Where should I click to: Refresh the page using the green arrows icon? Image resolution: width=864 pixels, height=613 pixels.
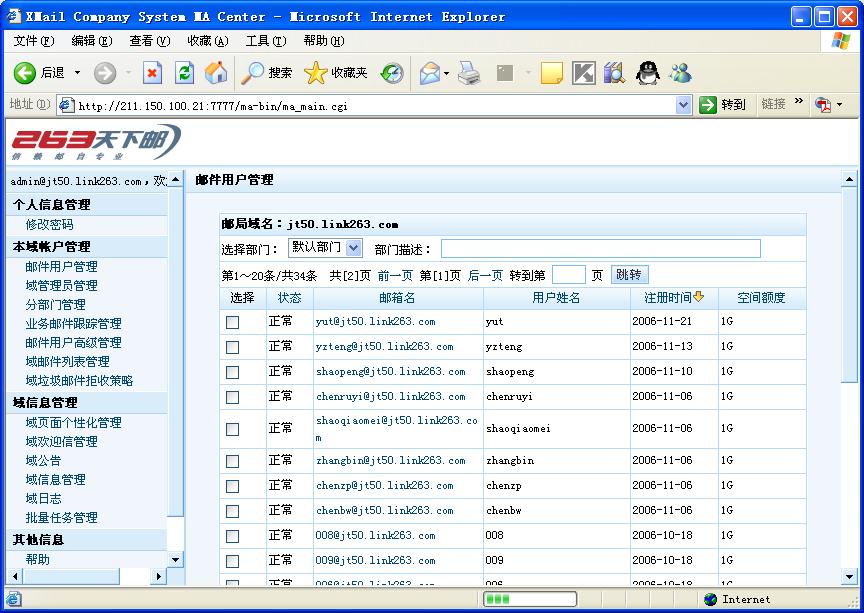point(185,73)
